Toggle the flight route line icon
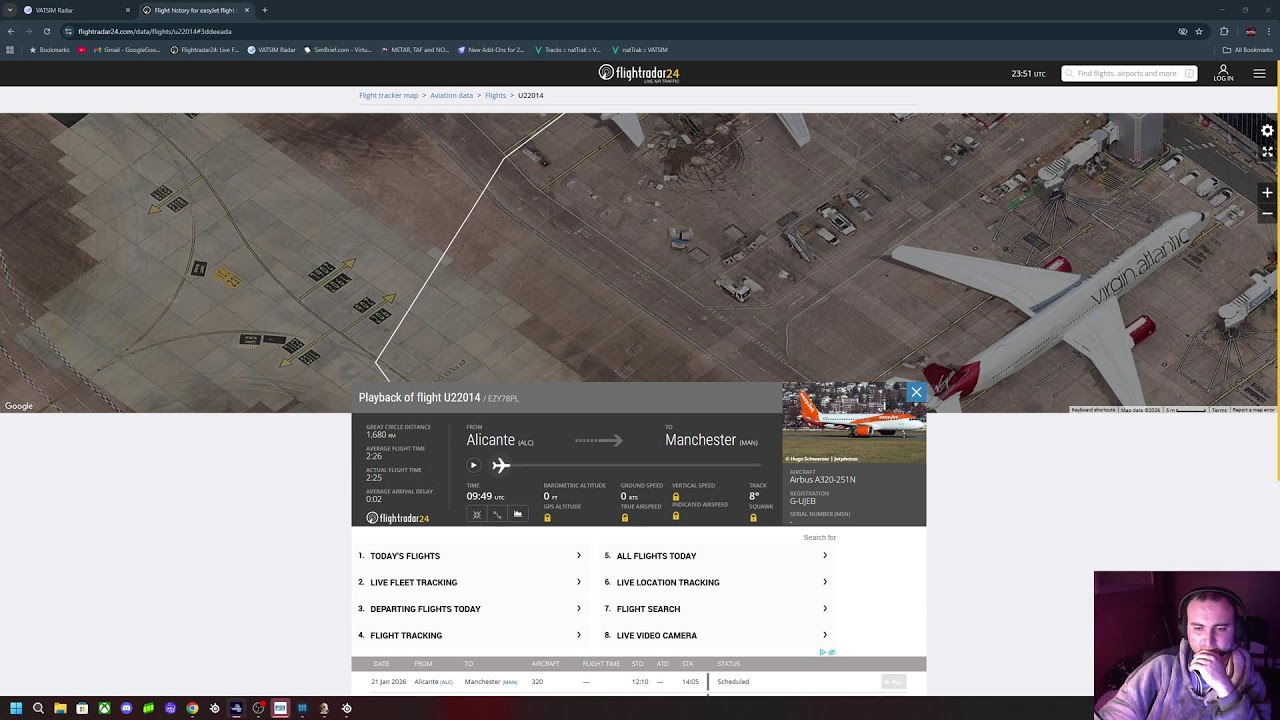 coord(497,514)
